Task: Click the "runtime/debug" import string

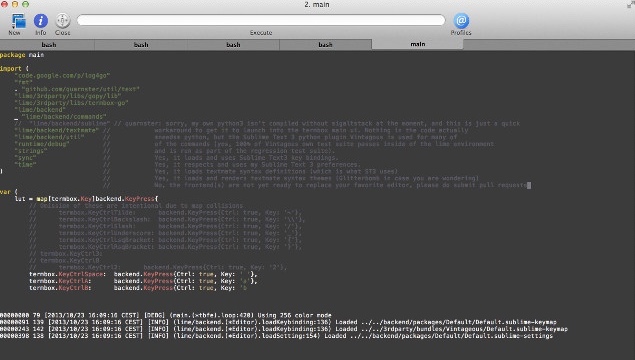Action: (42, 144)
